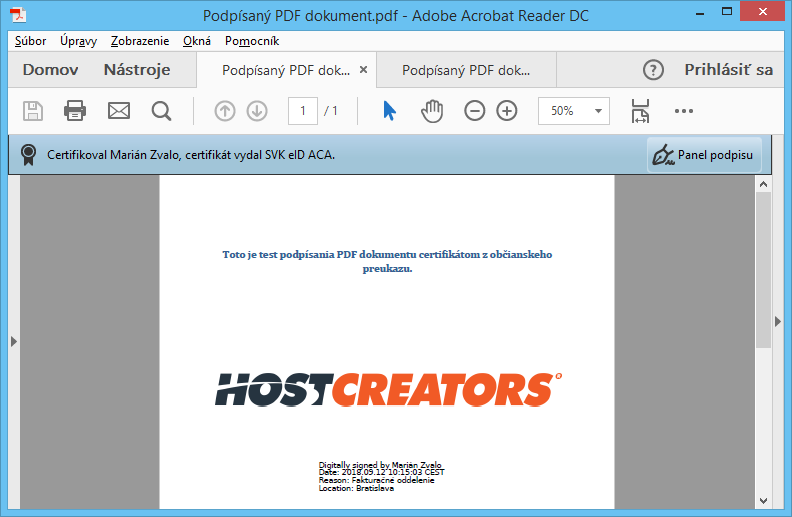Close the active Podpísaný PDF tab
This screenshot has height=517, width=792.
tap(363, 70)
